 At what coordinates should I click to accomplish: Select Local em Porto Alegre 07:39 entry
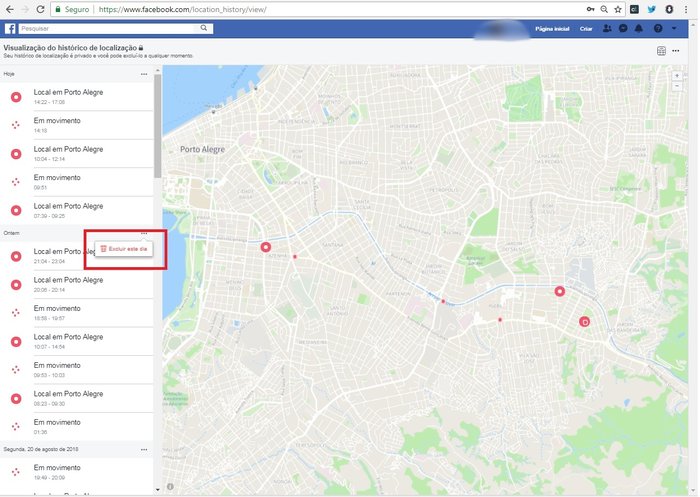click(x=77, y=210)
